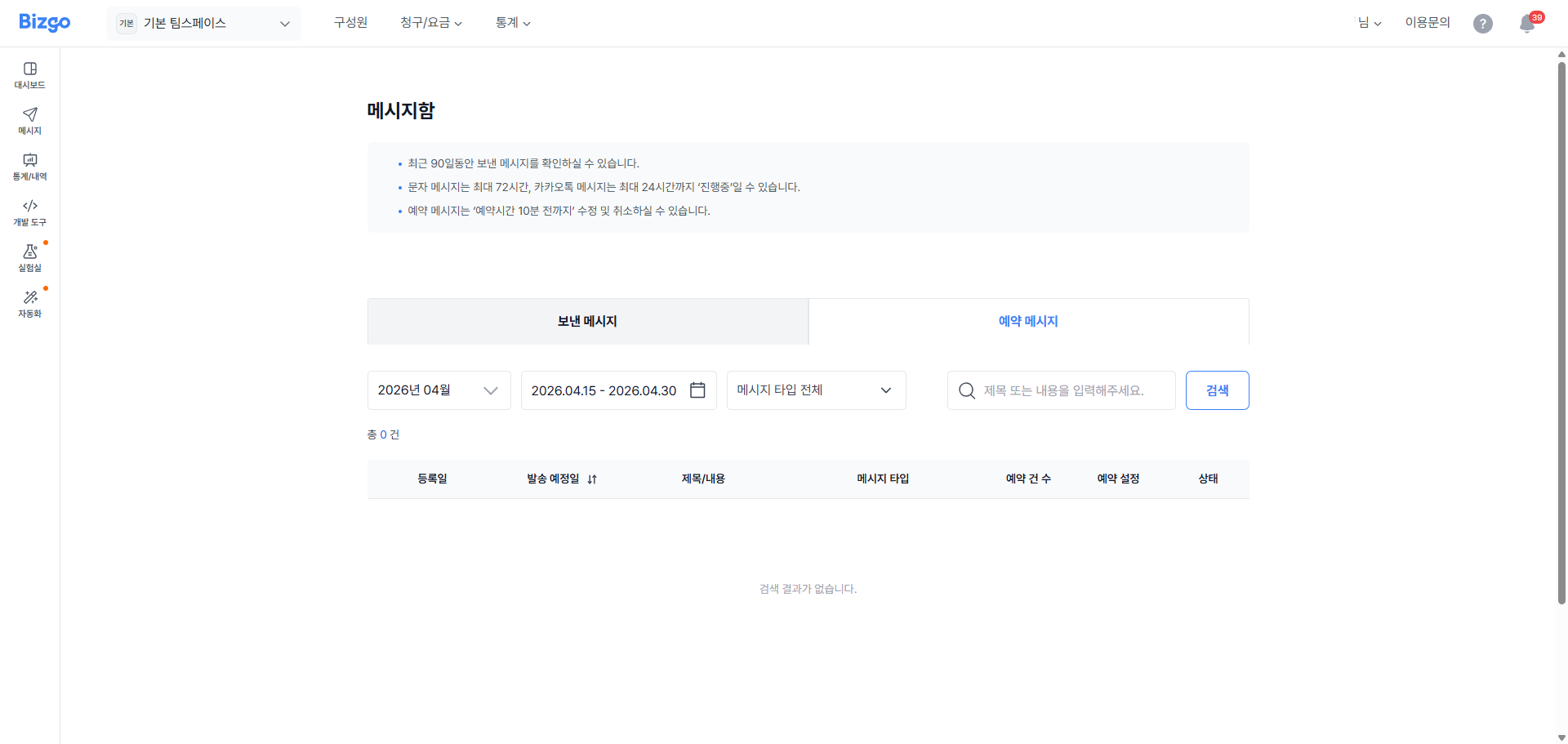Switch to the 보낸 메시지 tab
This screenshot has width=1568, height=744.
[x=587, y=322]
